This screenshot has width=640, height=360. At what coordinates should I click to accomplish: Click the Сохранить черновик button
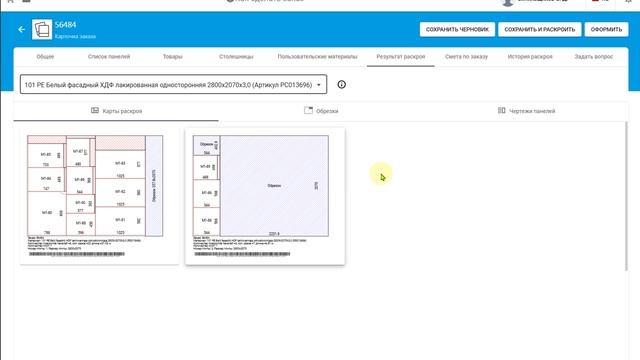(x=457, y=29)
